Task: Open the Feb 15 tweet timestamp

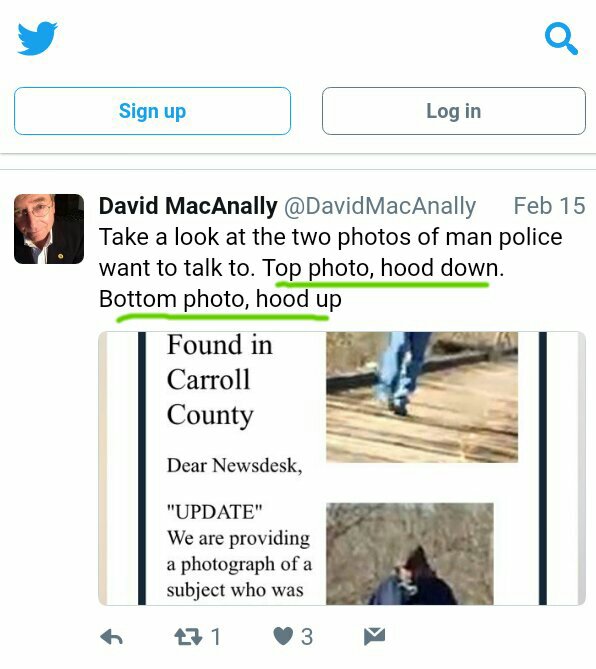Action: point(549,206)
